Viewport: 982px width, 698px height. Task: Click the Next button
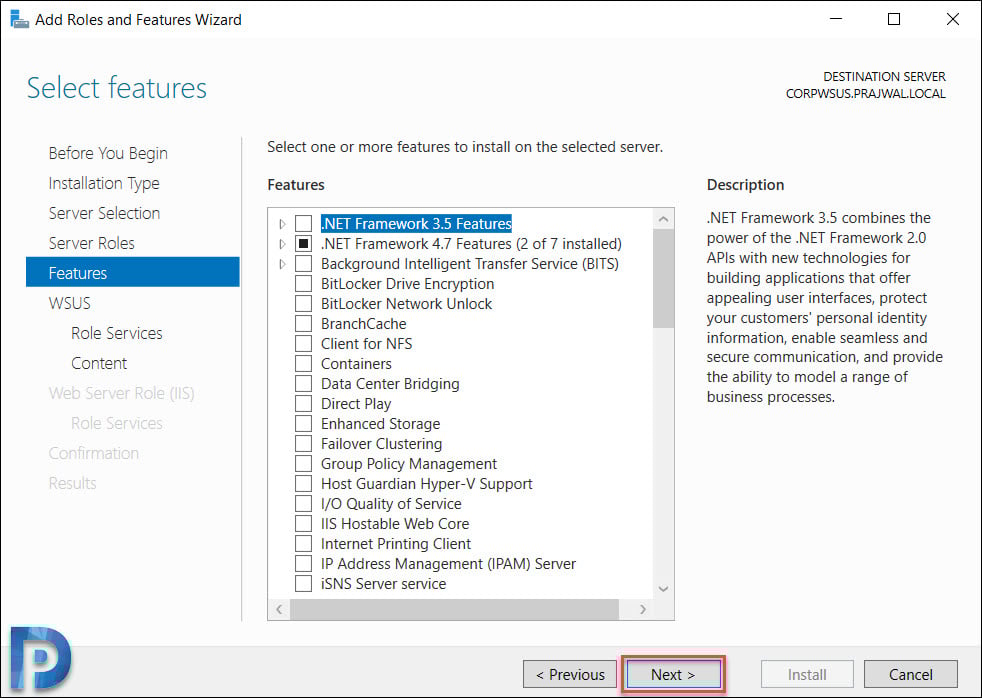(x=673, y=674)
